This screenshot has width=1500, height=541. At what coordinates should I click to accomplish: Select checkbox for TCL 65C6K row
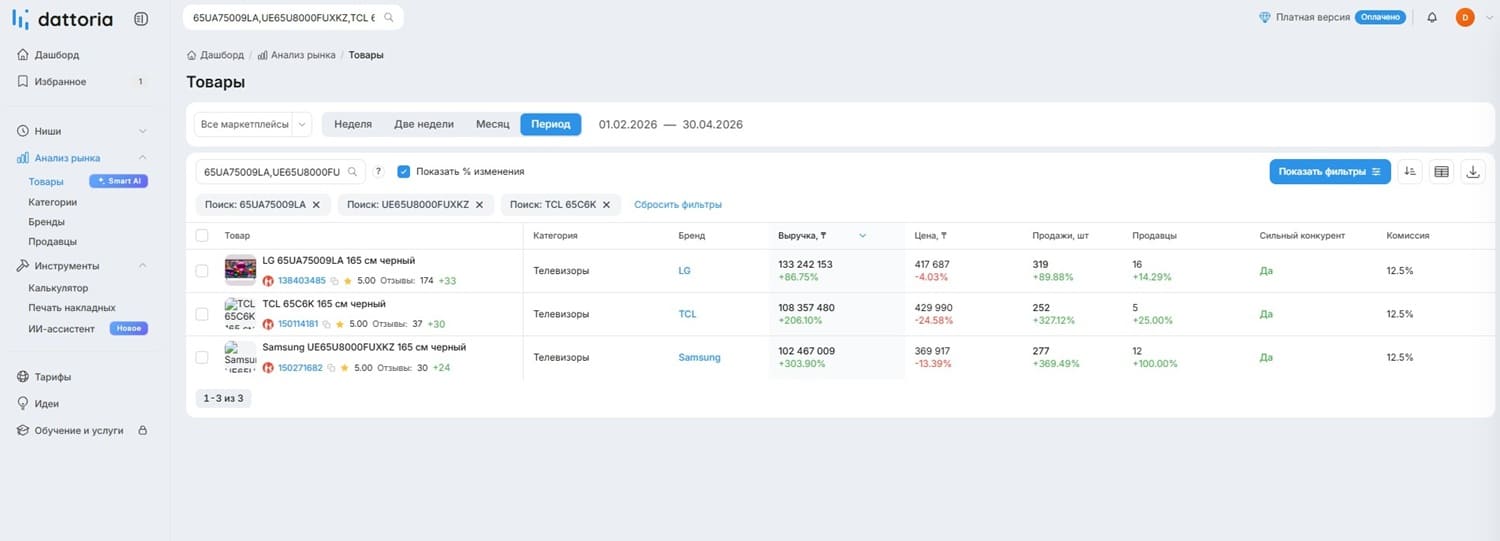tap(202, 314)
